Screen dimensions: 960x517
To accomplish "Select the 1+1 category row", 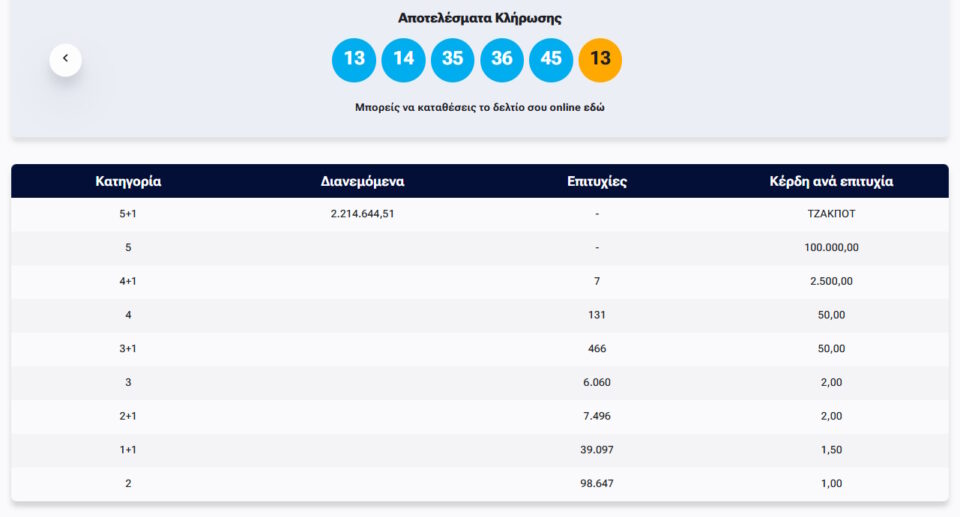I will [x=128, y=450].
